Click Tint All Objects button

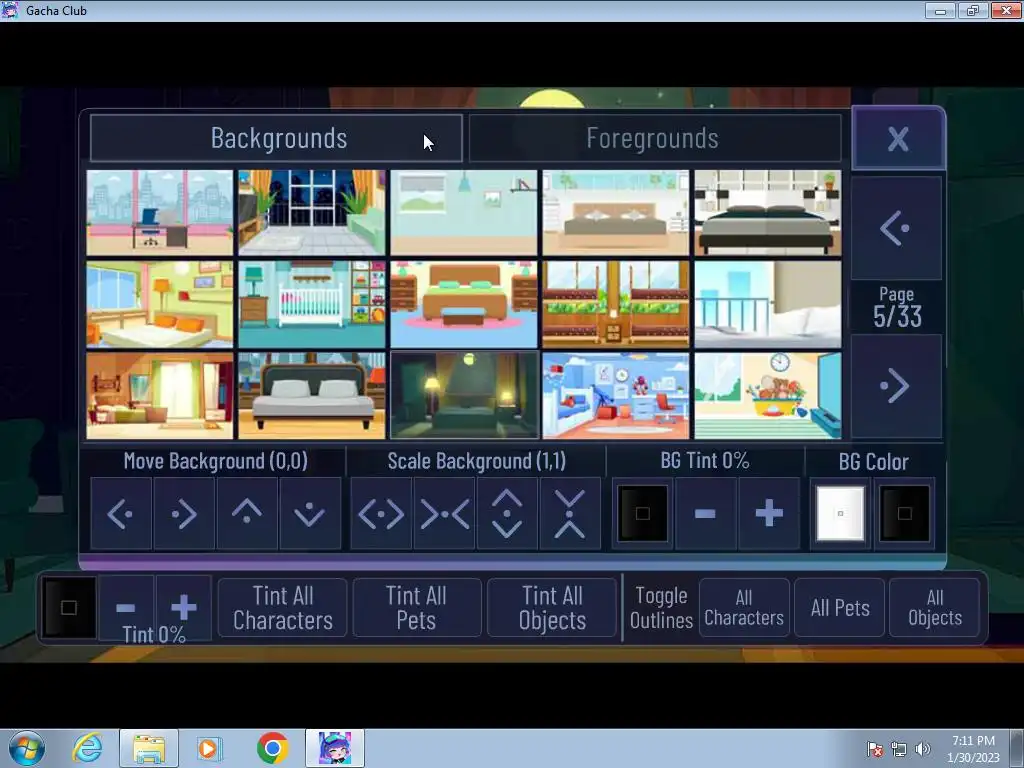click(552, 608)
